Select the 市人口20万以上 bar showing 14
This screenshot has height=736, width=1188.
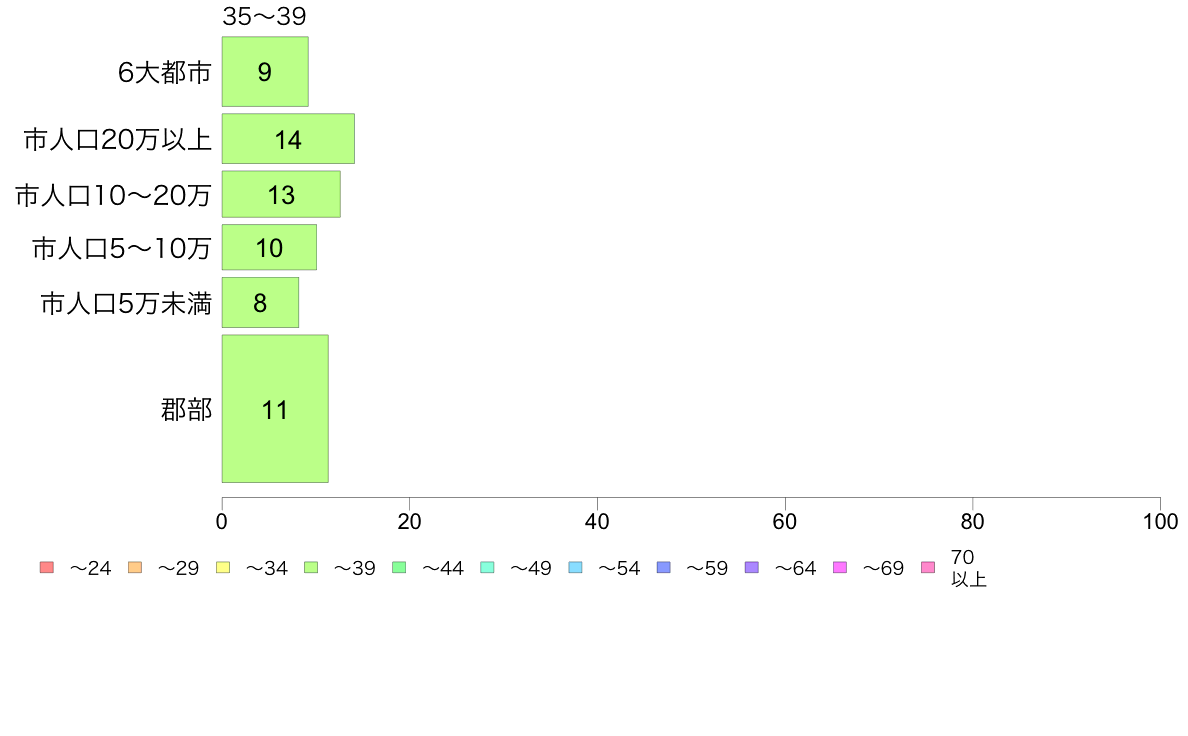coord(288,139)
